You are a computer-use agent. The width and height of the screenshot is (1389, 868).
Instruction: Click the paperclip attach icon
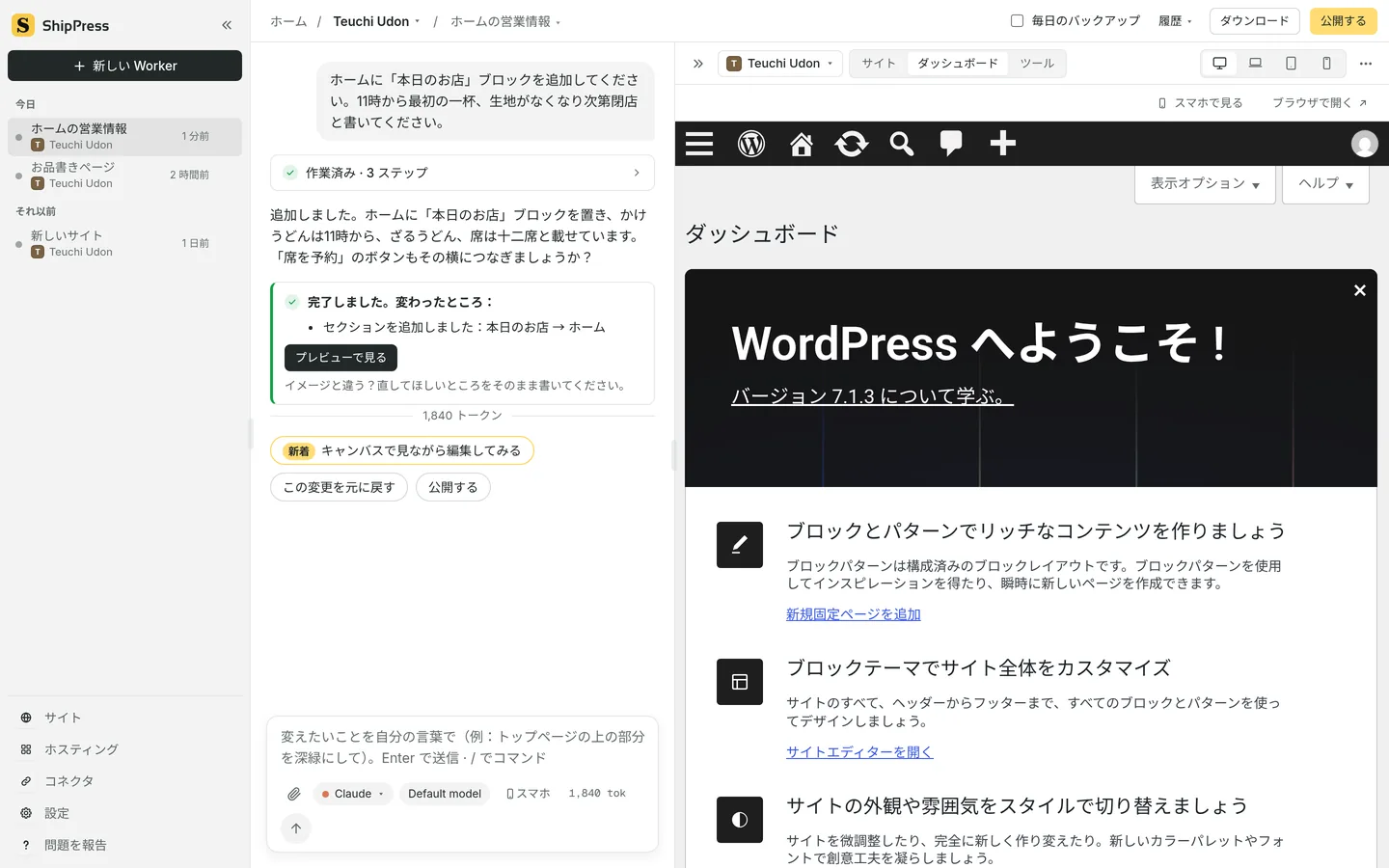point(294,794)
